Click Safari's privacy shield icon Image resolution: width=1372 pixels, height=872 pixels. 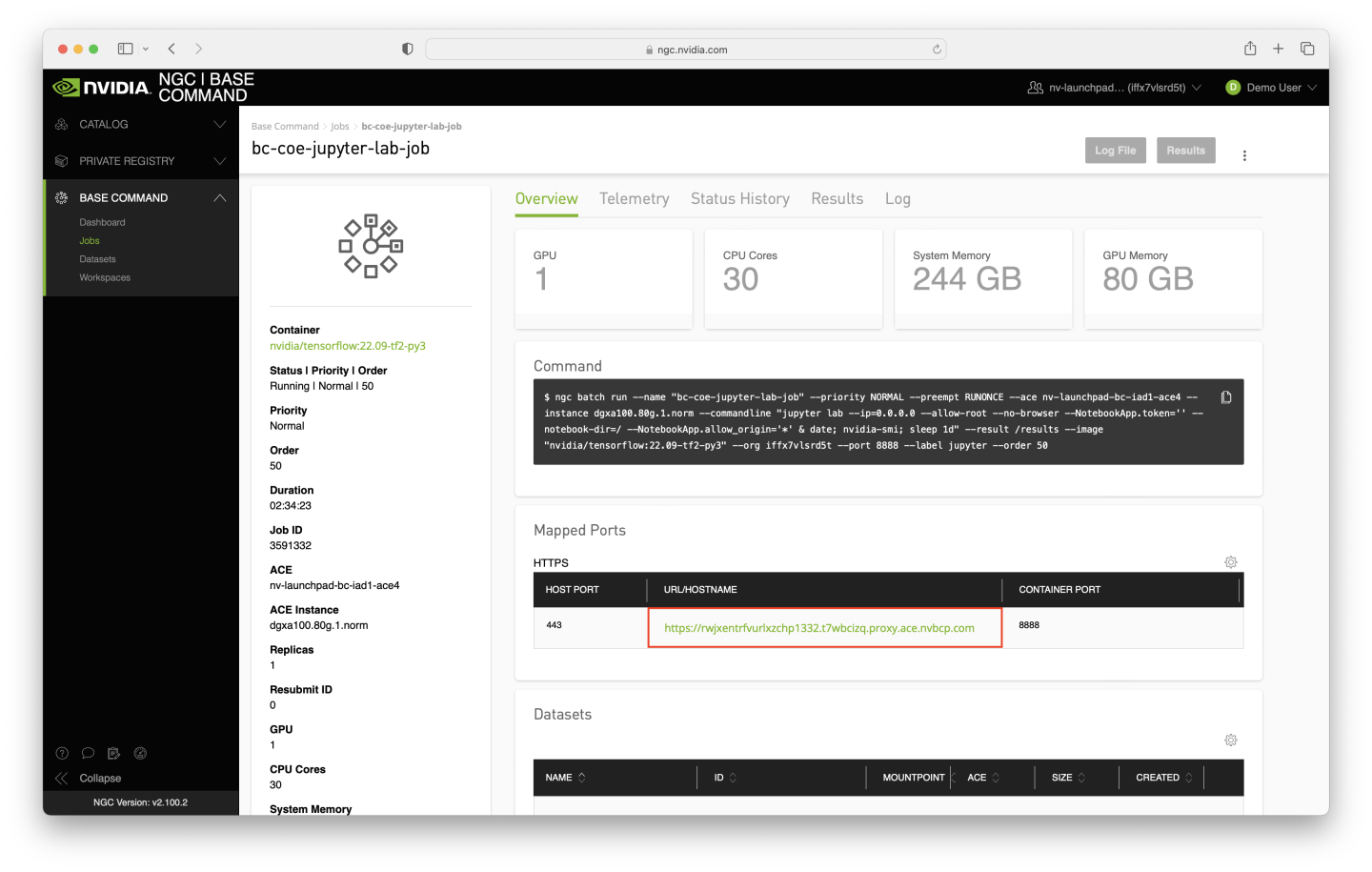pyautogui.click(x=407, y=48)
